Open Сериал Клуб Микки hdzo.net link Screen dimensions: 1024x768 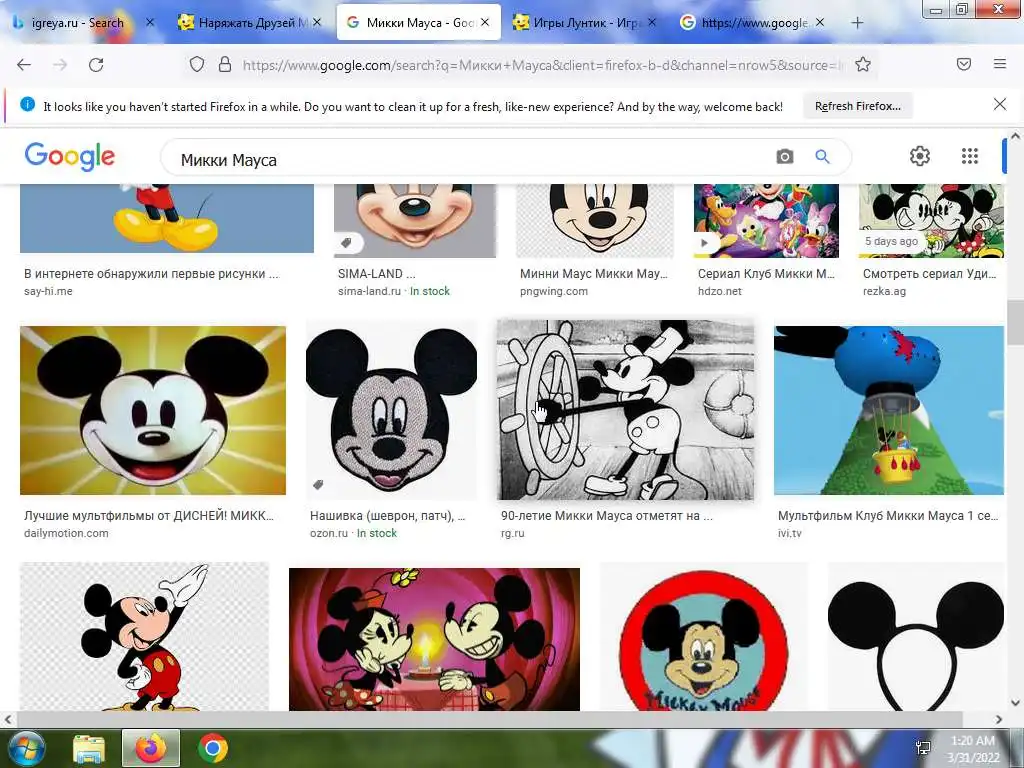[x=766, y=281]
